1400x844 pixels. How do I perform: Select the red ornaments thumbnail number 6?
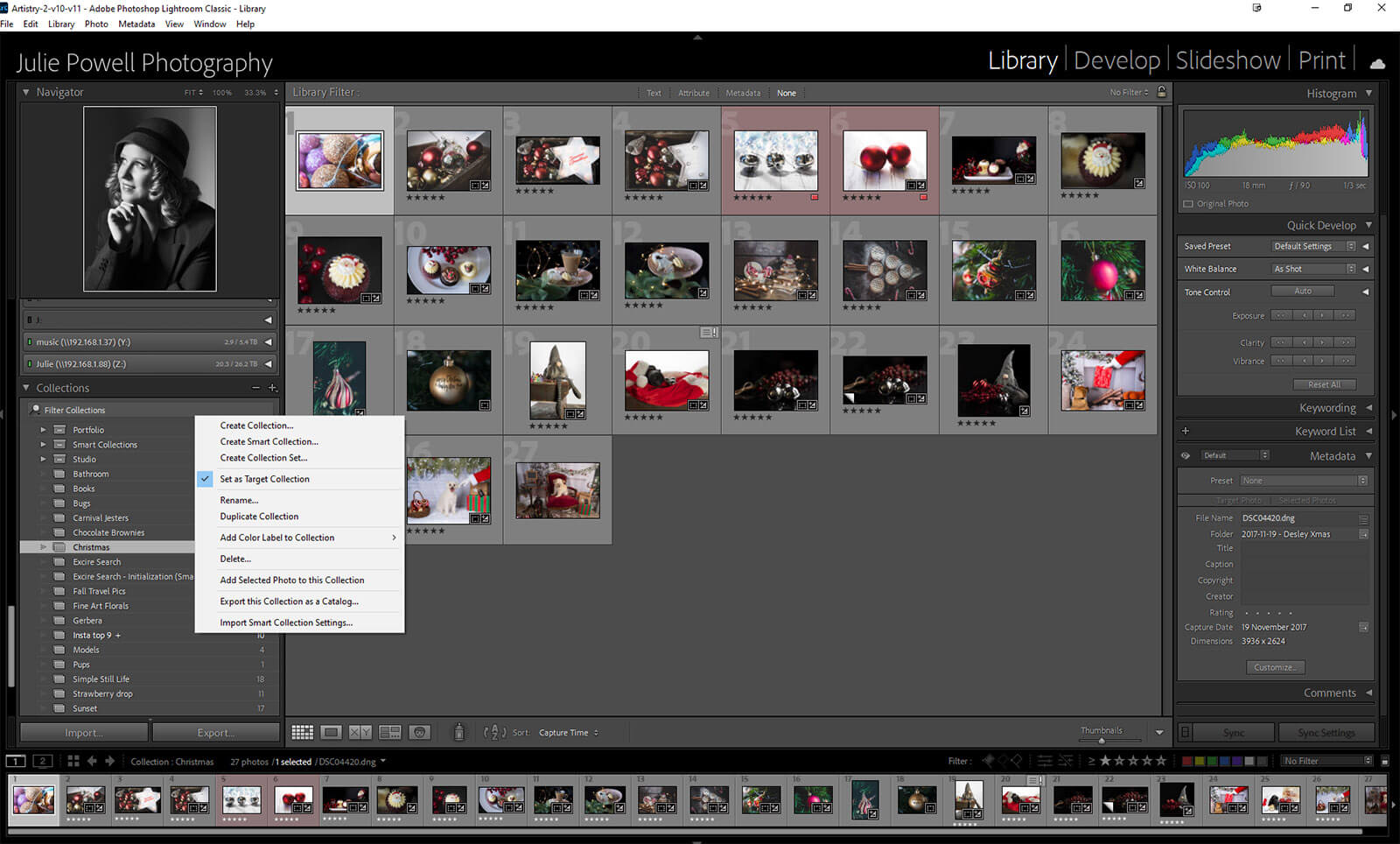[x=885, y=160]
